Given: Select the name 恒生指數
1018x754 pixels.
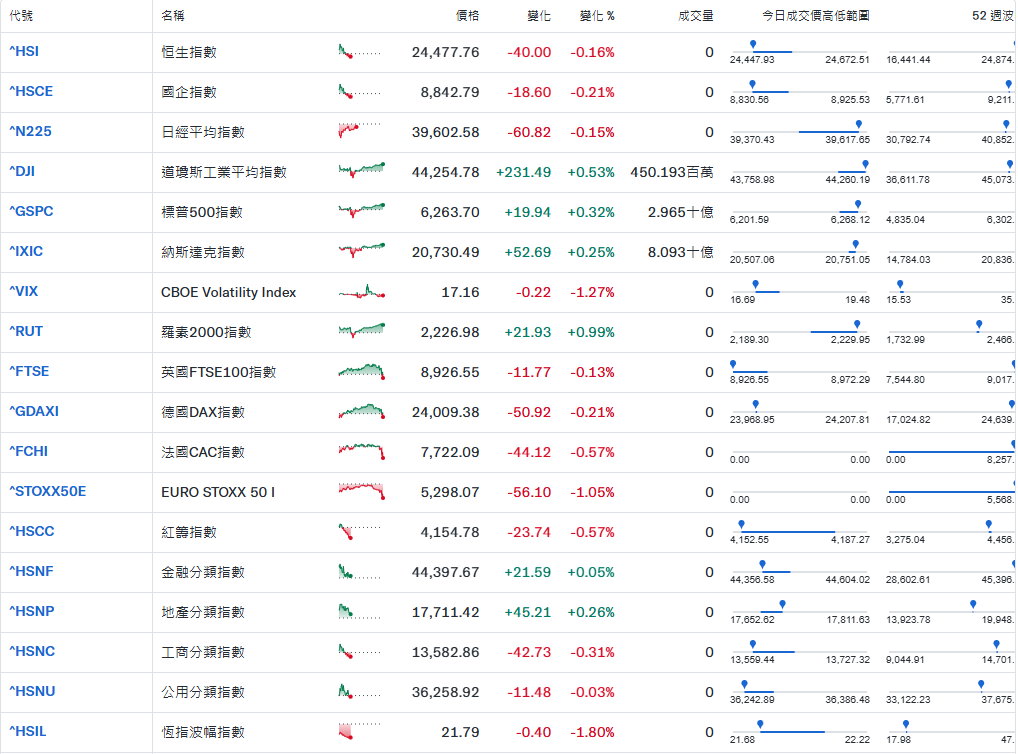Looking at the screenshot, I should pyautogui.click(x=189, y=52).
